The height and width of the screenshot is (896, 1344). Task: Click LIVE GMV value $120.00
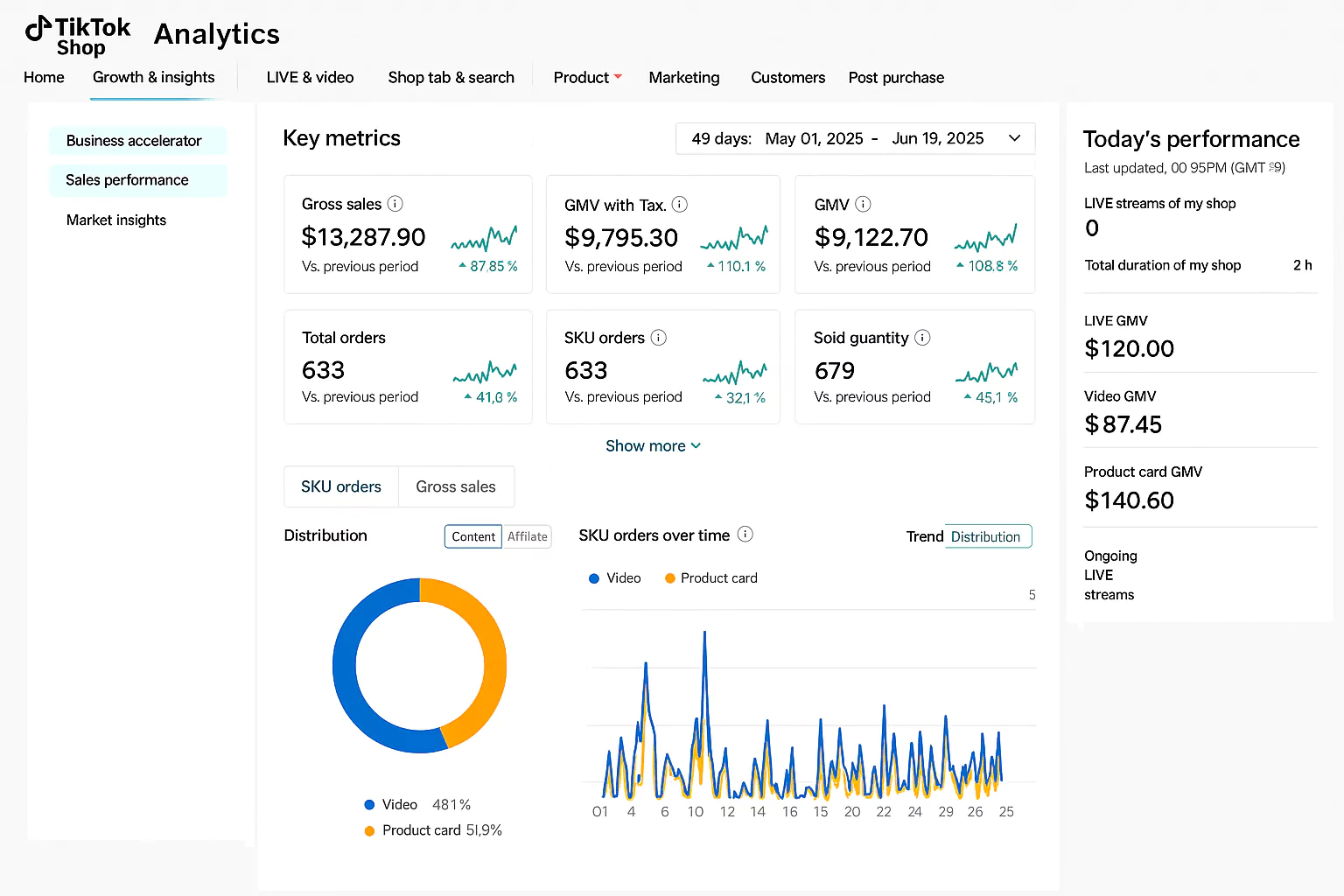[1129, 348]
